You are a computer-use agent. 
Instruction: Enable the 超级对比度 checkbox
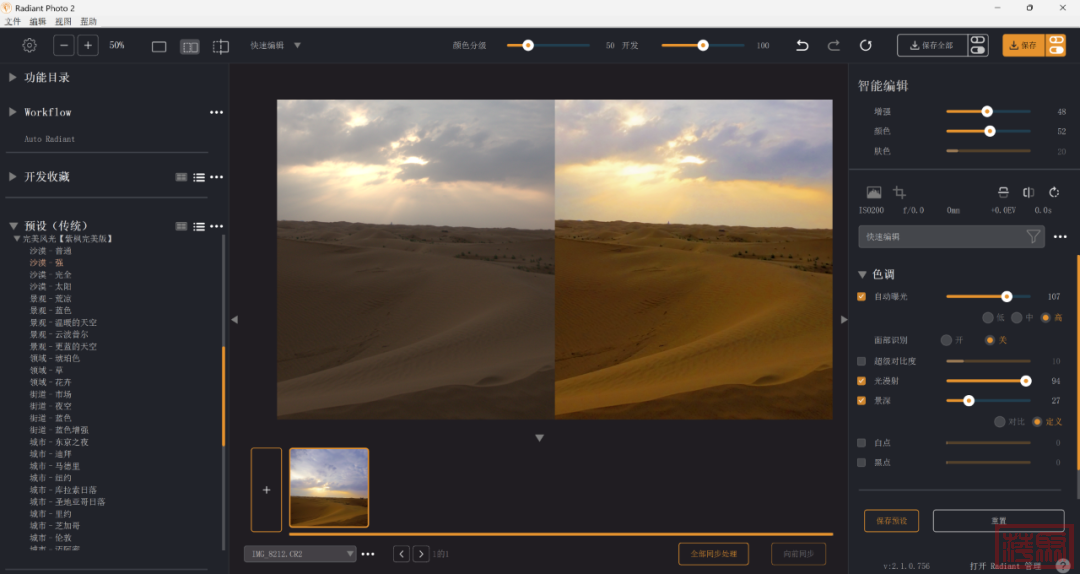(x=862, y=361)
